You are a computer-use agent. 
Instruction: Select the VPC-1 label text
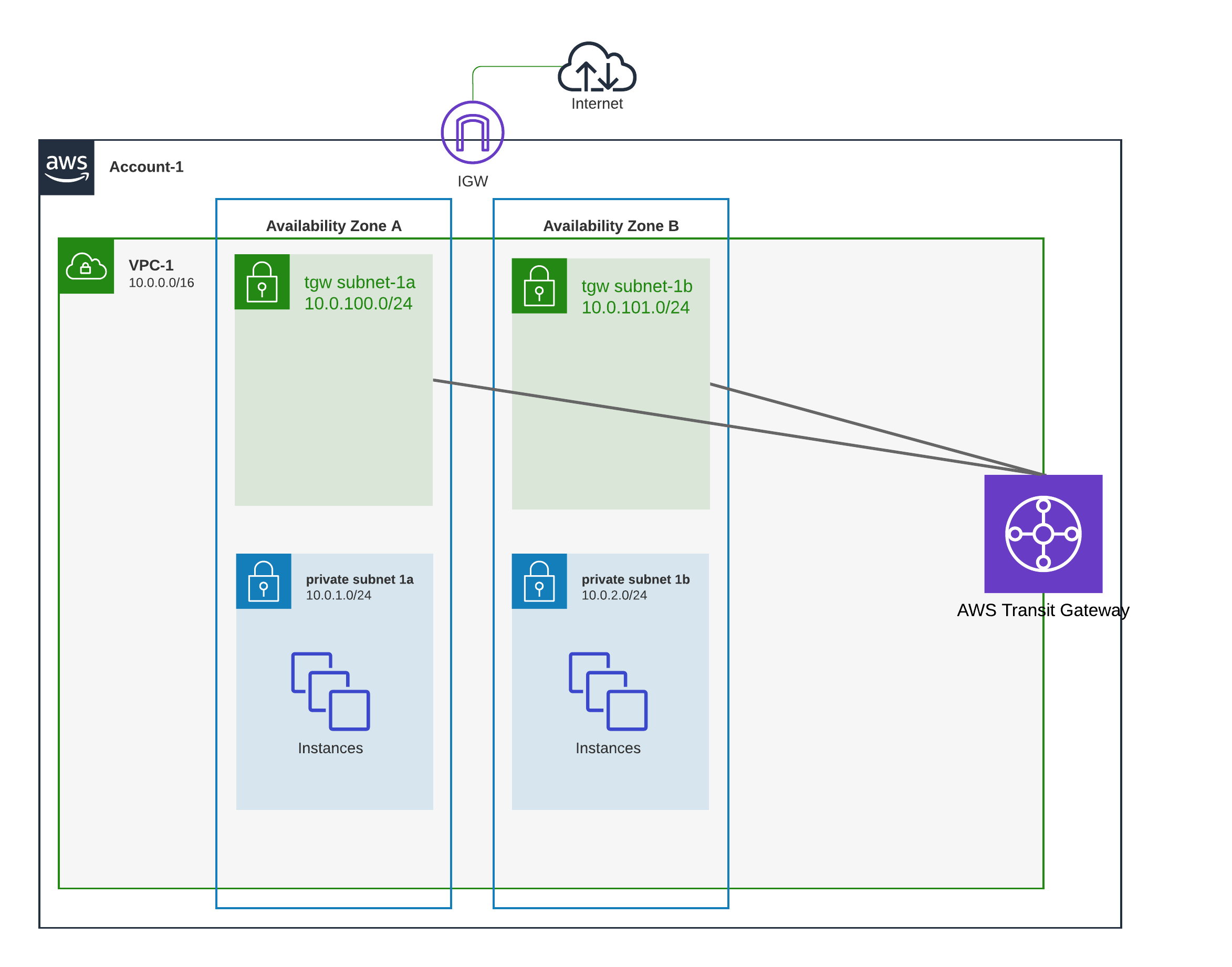[x=151, y=265]
